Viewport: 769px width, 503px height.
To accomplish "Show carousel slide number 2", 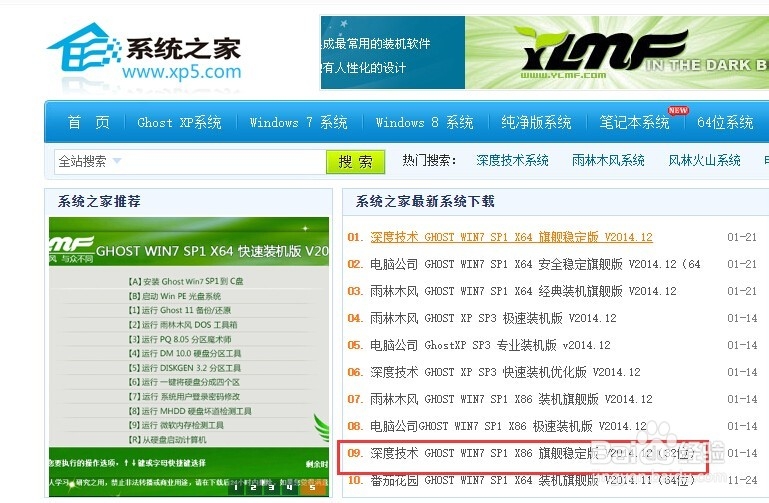I will [253, 487].
